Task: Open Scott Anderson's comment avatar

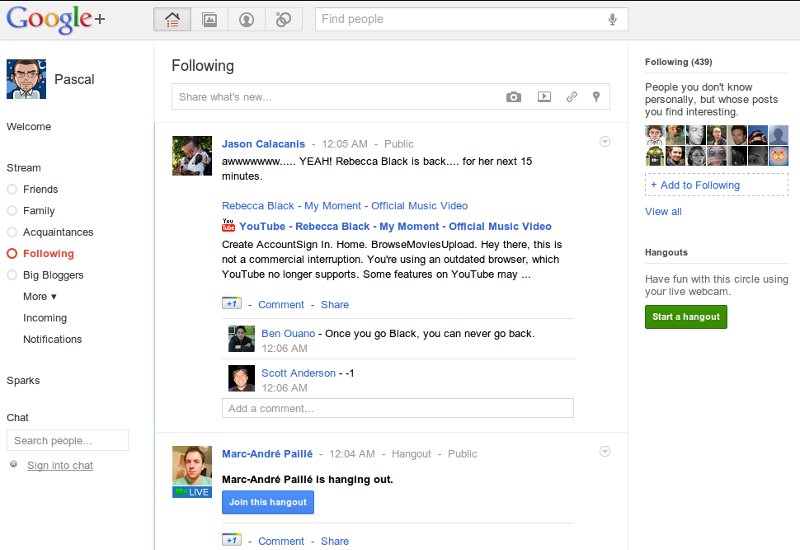Action: point(241,378)
